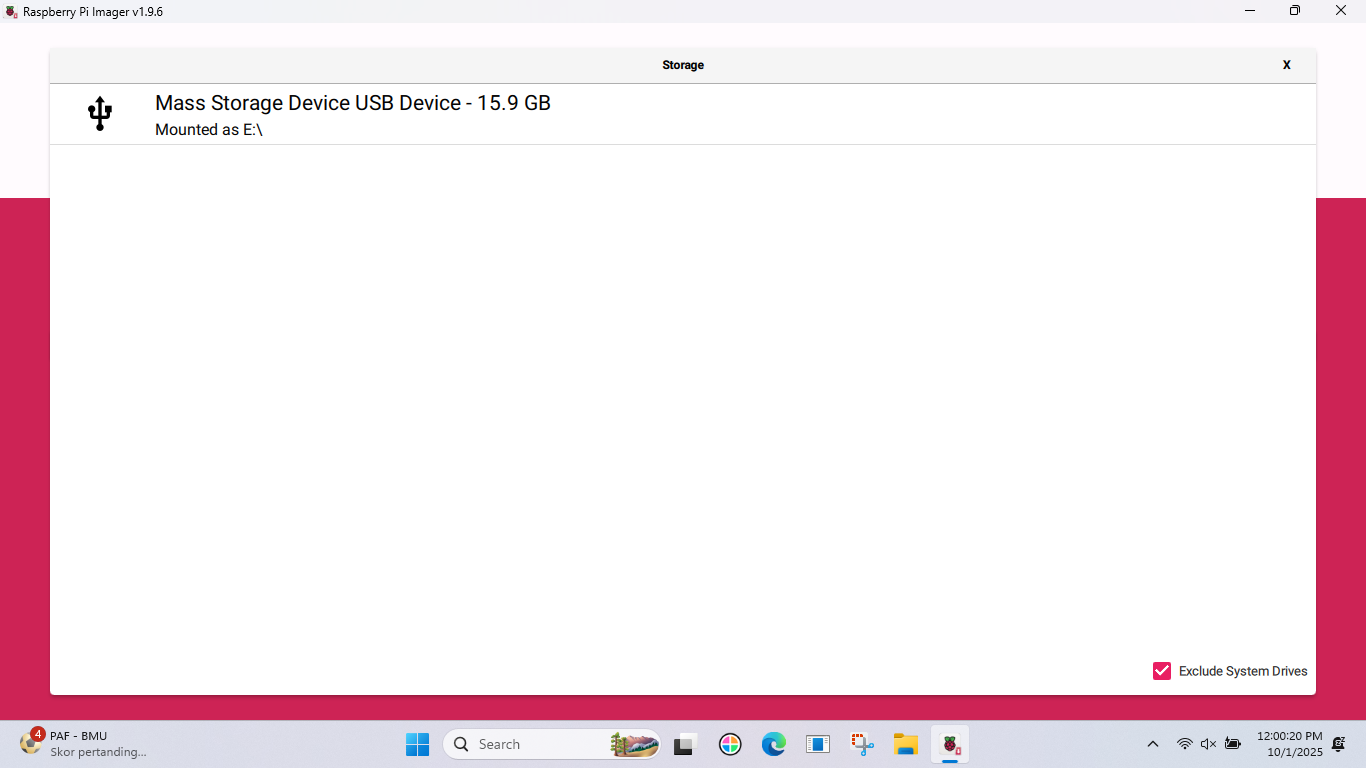The height and width of the screenshot is (768, 1366).
Task: Click Raspberry Pi Imager taskbar icon
Action: click(950, 744)
